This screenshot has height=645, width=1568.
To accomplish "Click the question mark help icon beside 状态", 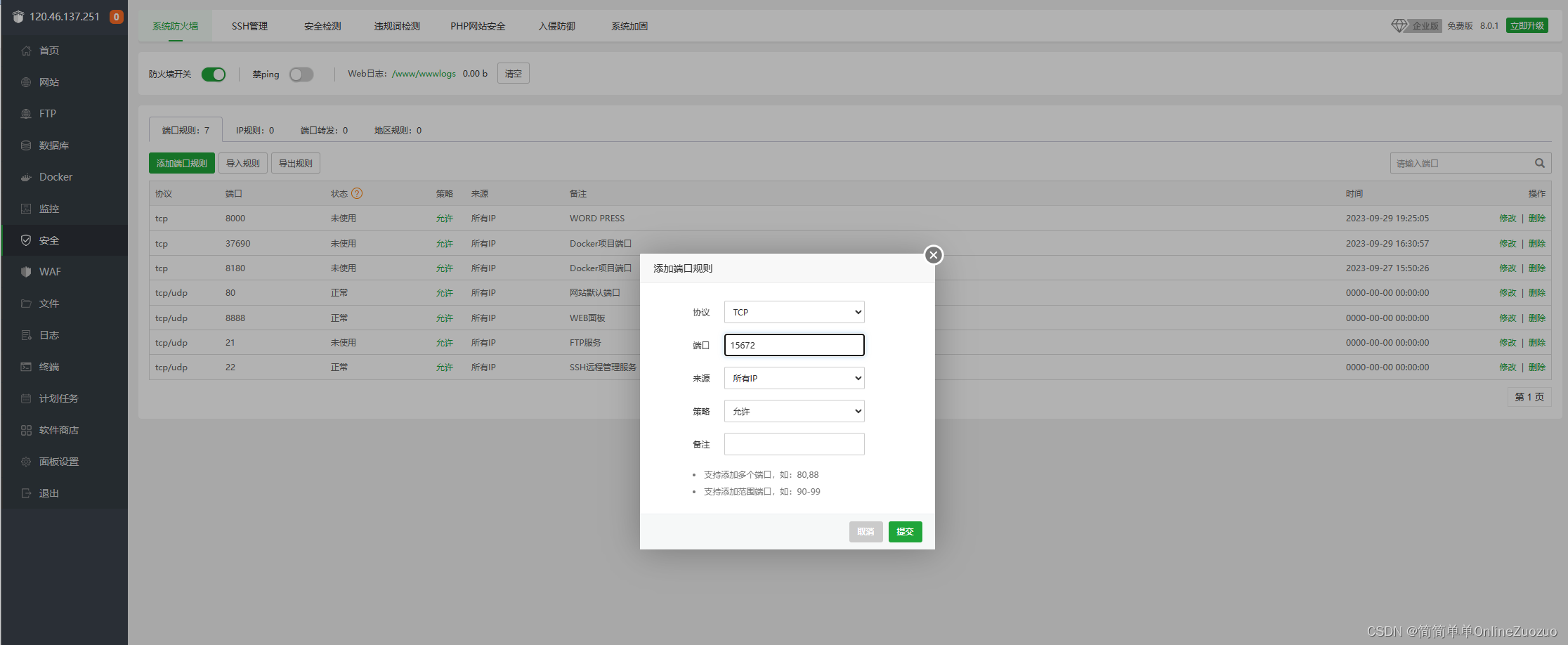I will [357, 193].
